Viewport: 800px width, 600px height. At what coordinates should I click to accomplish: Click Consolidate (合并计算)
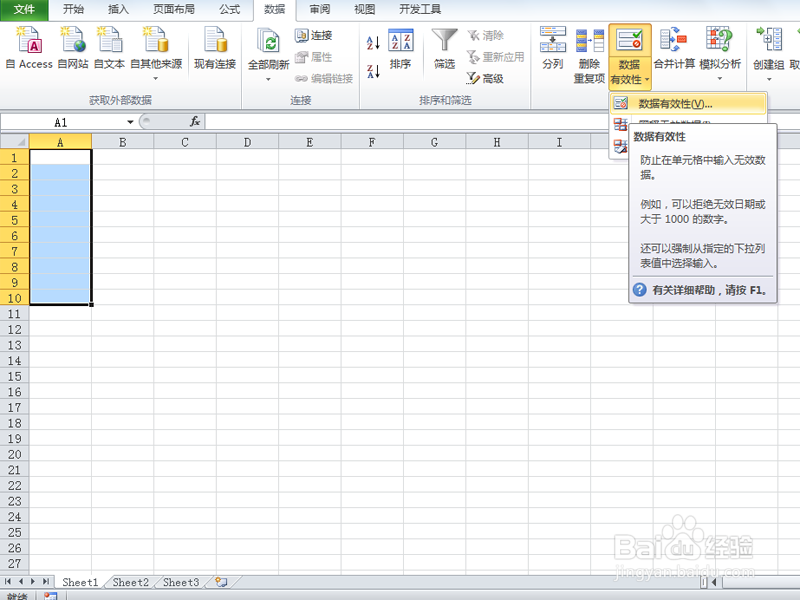674,48
